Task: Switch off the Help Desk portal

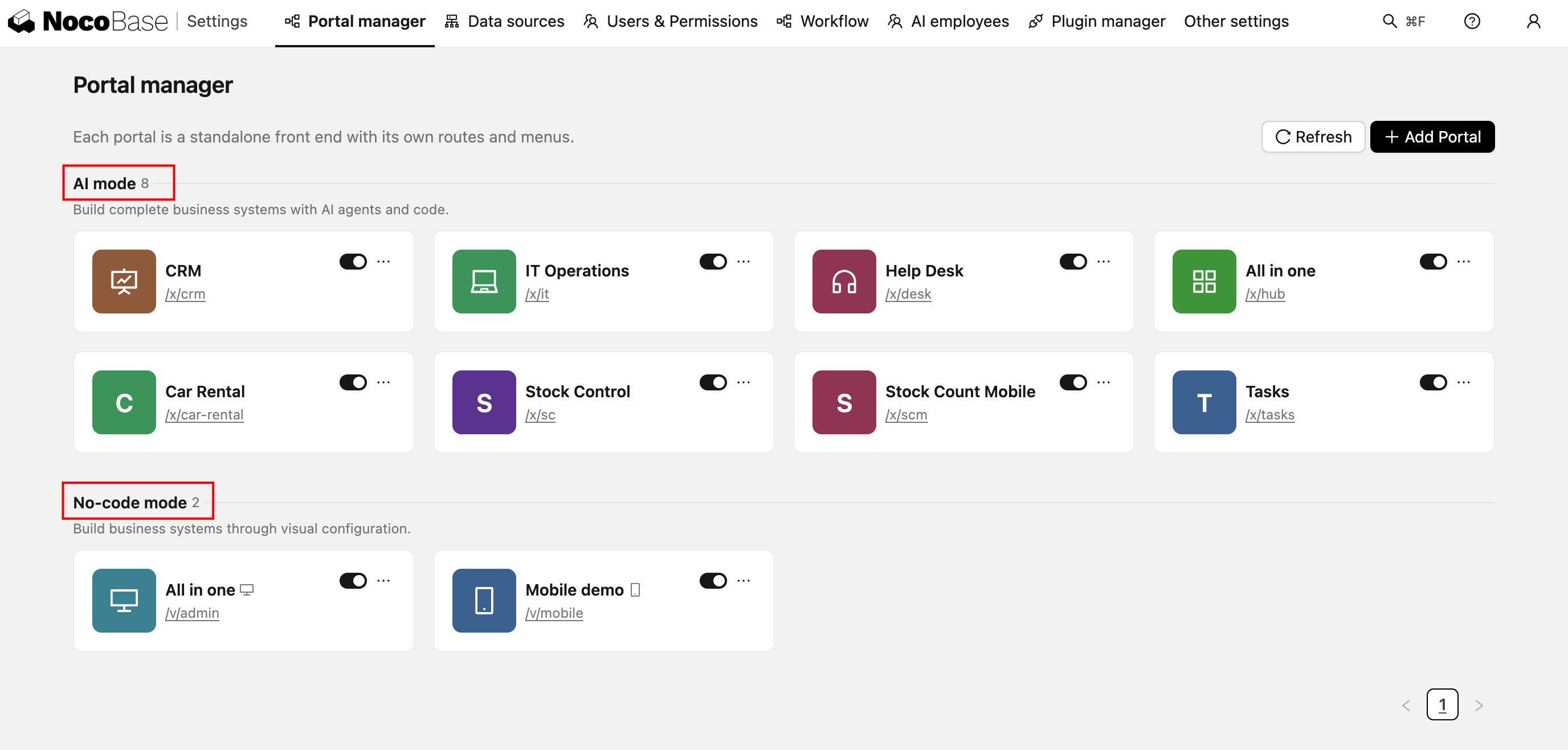Action: click(1073, 262)
